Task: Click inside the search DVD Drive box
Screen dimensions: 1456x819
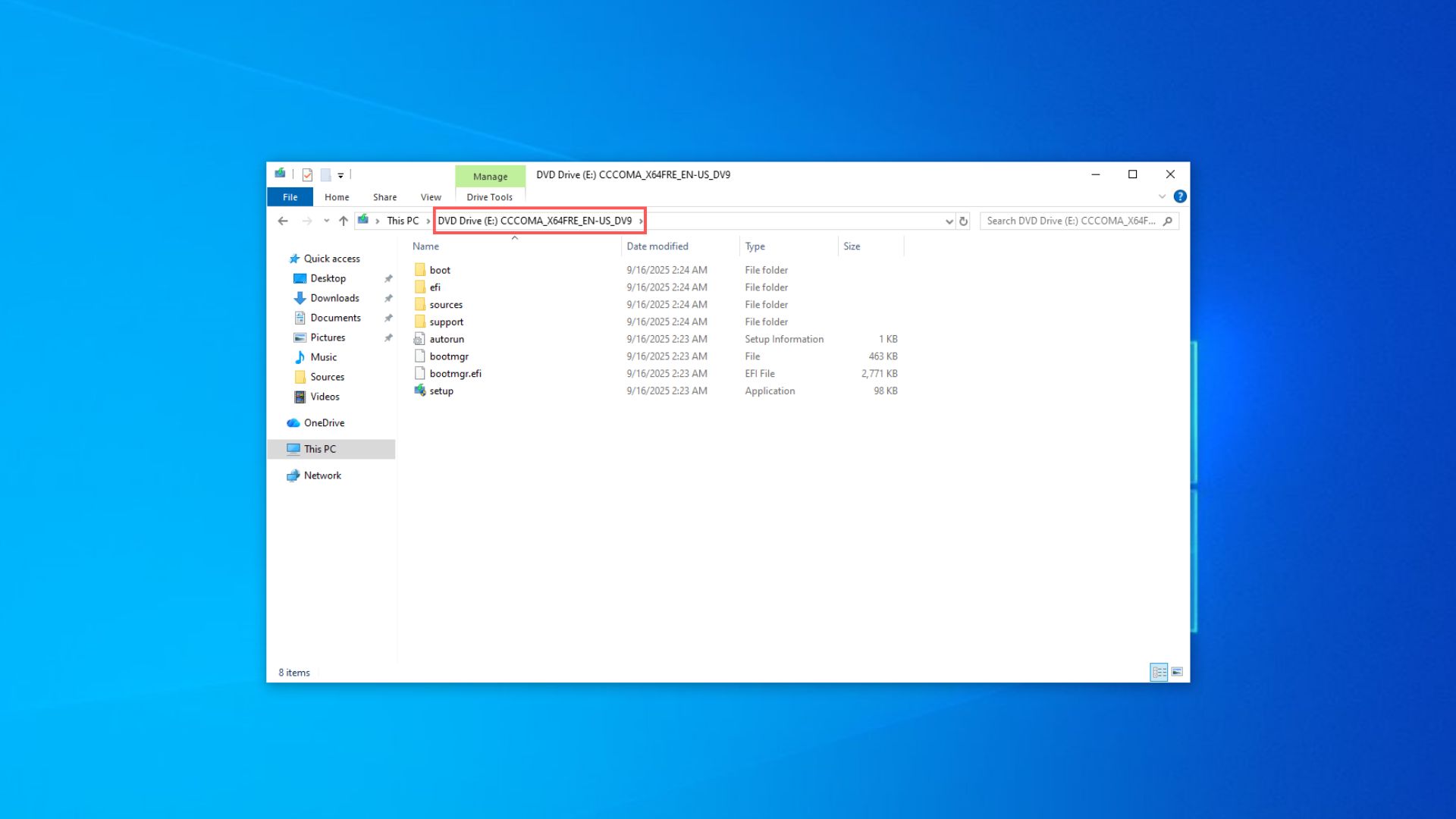Action: 1069,221
